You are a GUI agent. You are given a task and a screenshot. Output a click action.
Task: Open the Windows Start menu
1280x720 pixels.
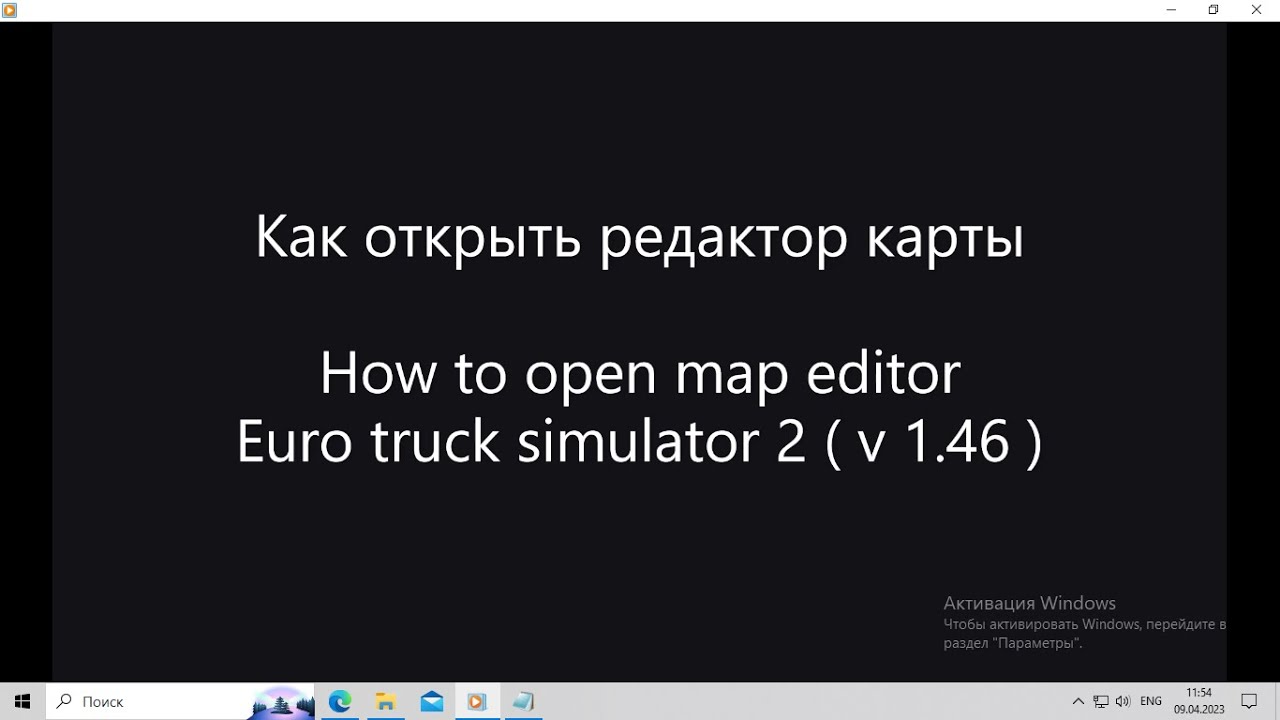pos(22,701)
